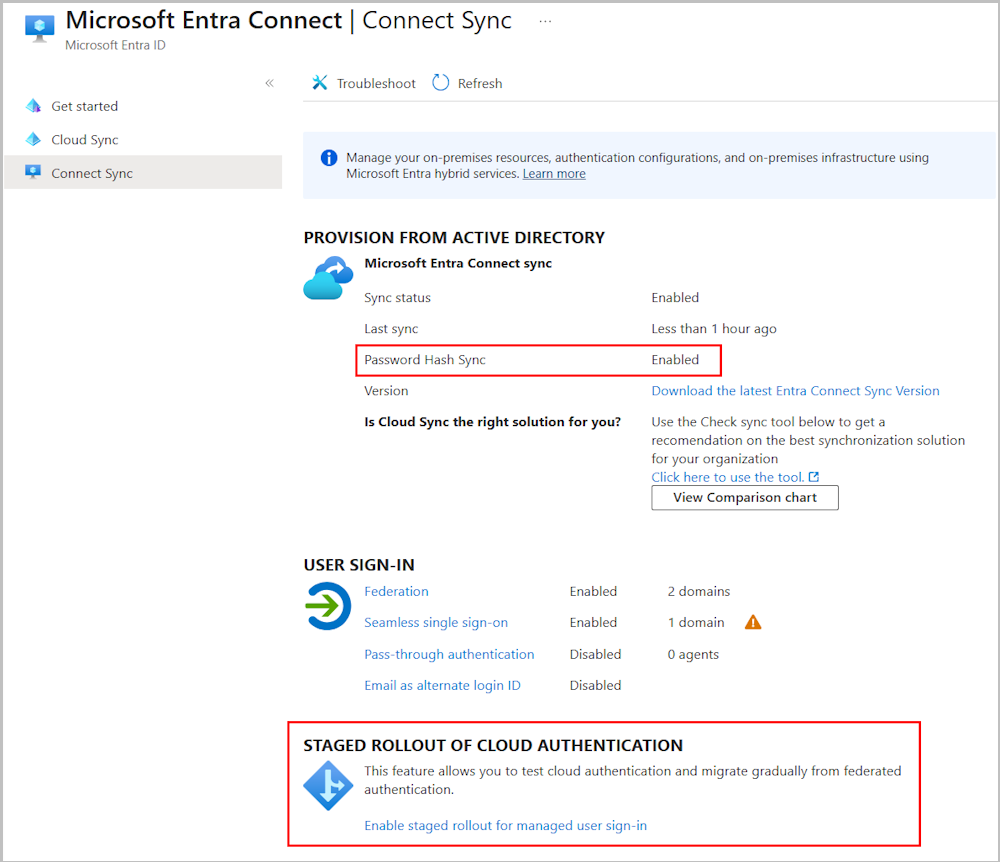This screenshot has height=862, width=1000.
Task: Click the Staged Rollout diamond icon
Action: click(328, 785)
